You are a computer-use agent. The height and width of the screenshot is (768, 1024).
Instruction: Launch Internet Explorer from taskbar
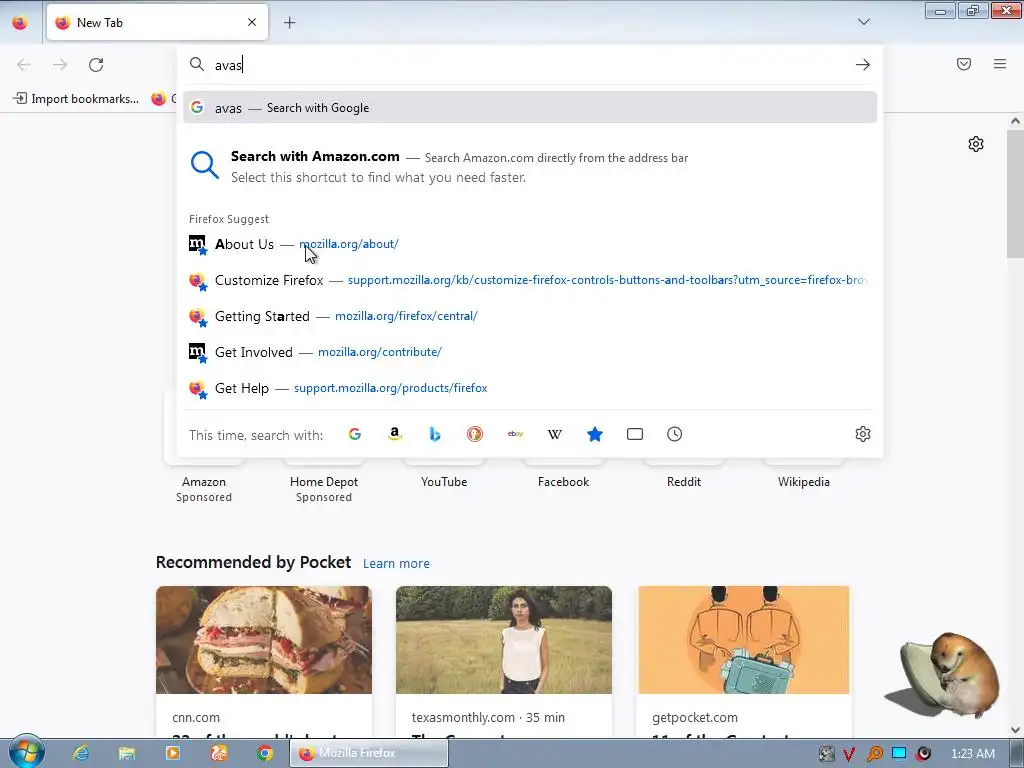click(x=81, y=753)
